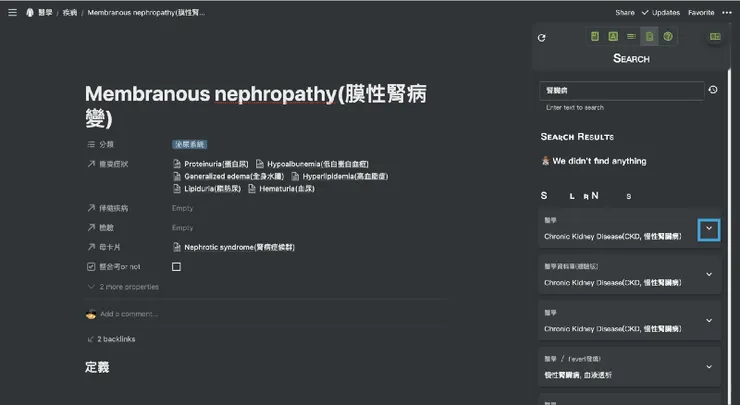740x405 pixels.
Task: Open the Fever result card text
Action: [578, 375]
